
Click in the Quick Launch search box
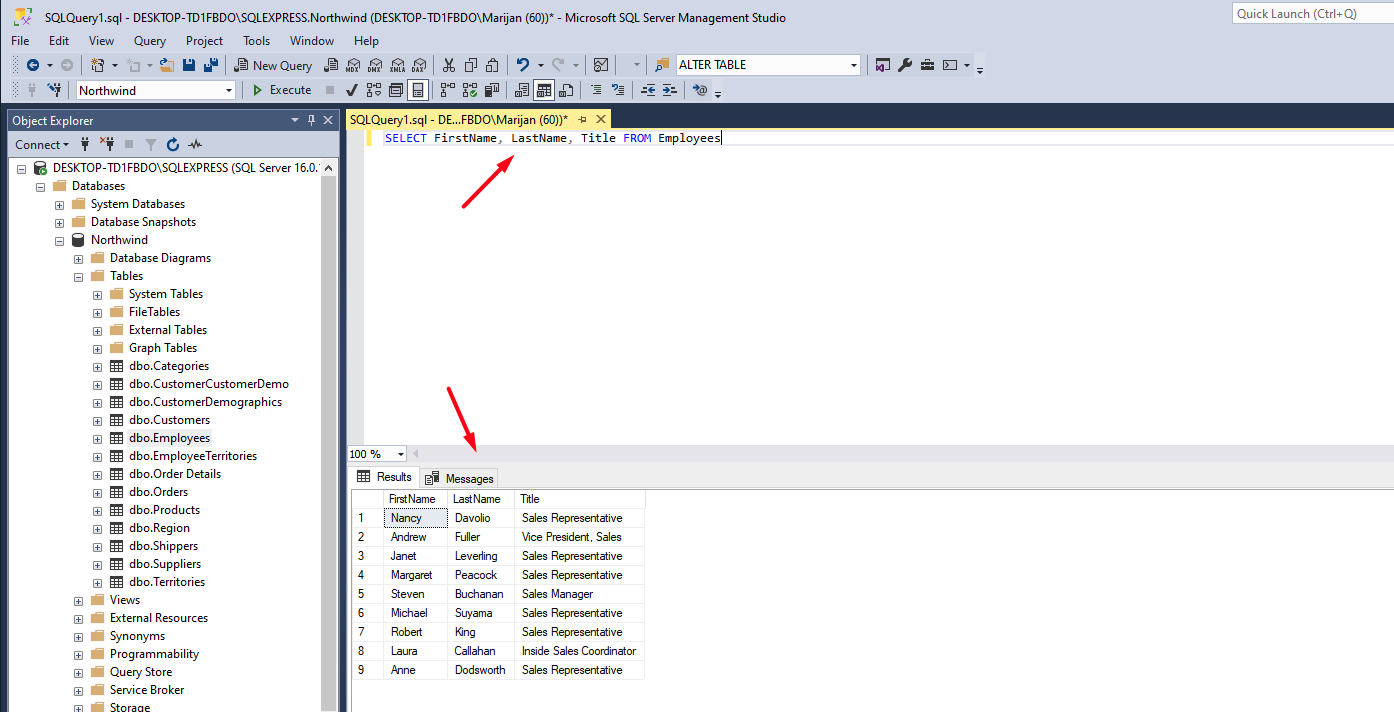(x=1312, y=13)
